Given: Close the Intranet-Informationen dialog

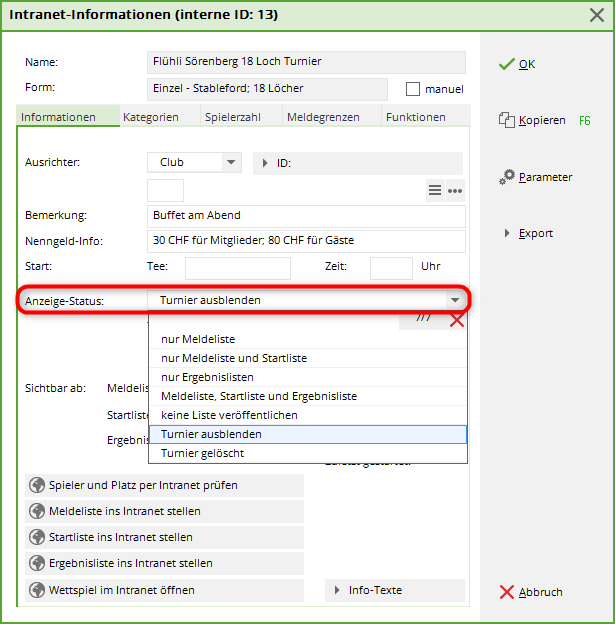Looking at the screenshot, I should point(597,15).
